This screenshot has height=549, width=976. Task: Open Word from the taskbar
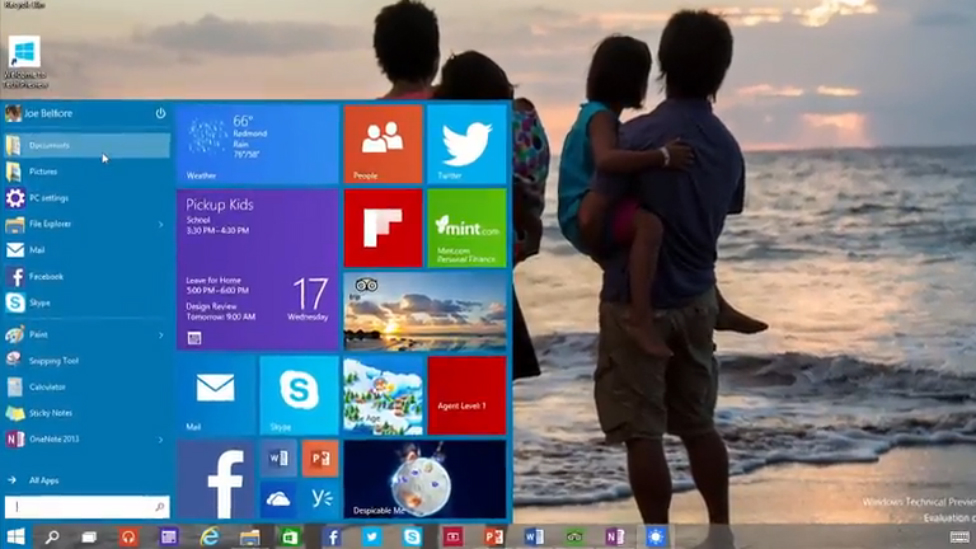pos(534,537)
